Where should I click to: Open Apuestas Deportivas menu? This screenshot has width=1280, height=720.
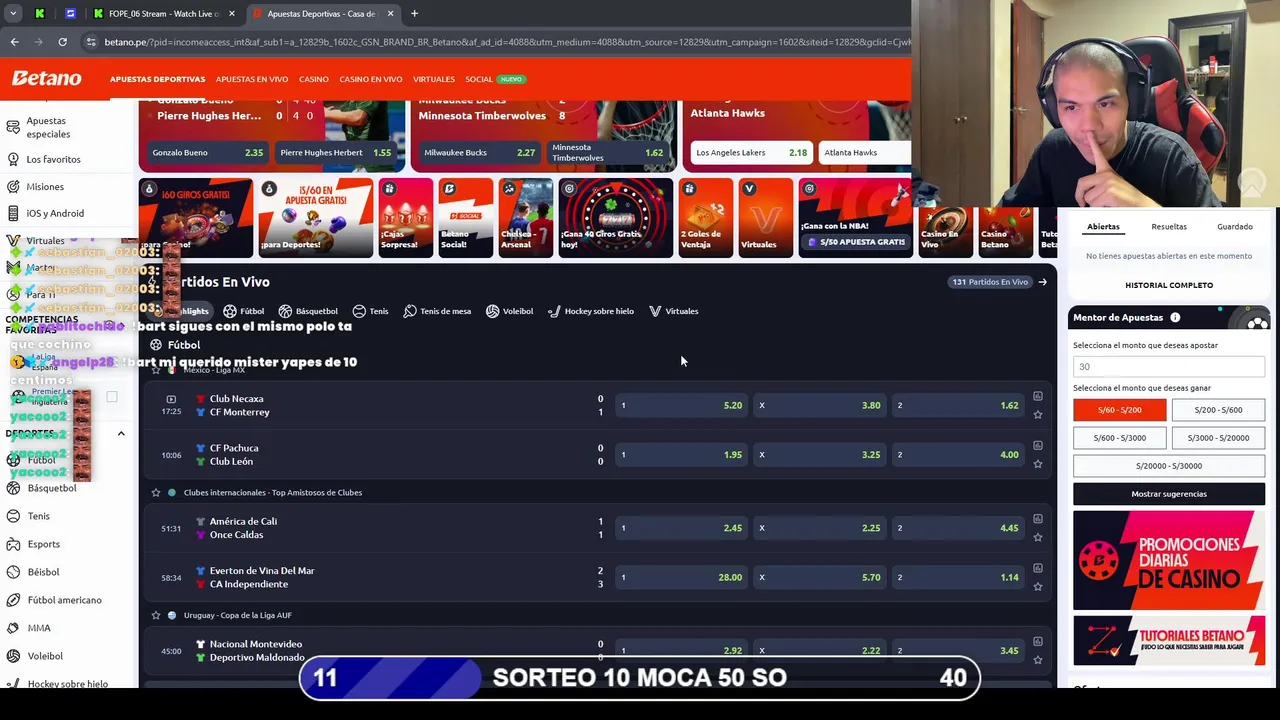(157, 79)
